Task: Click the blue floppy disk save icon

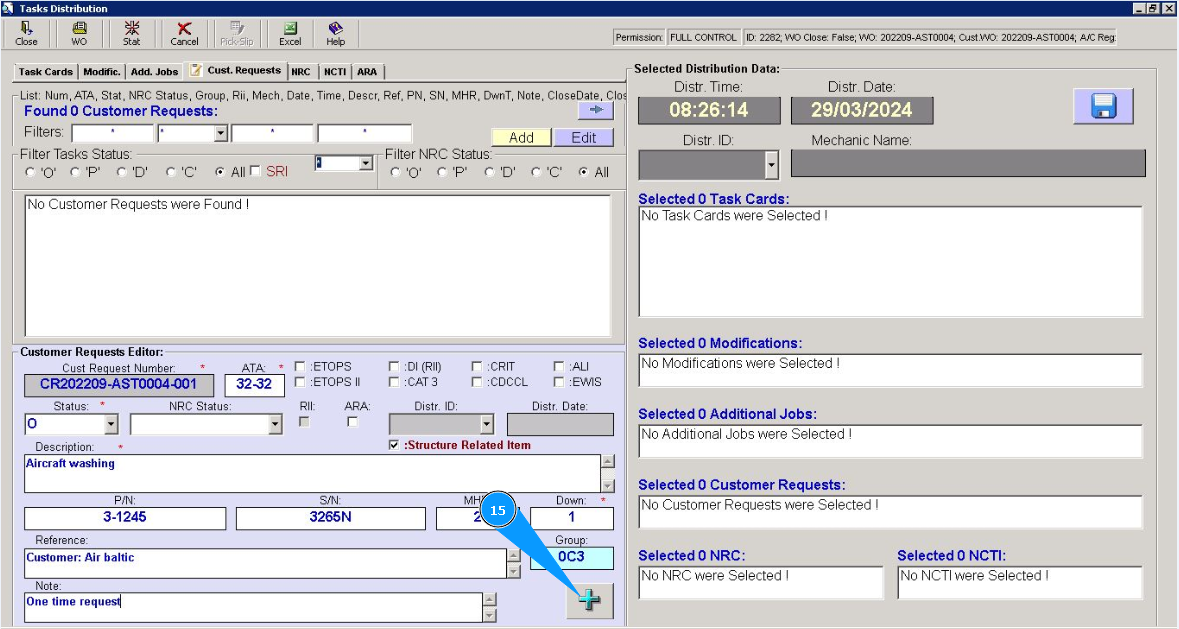Action: (x=1102, y=106)
